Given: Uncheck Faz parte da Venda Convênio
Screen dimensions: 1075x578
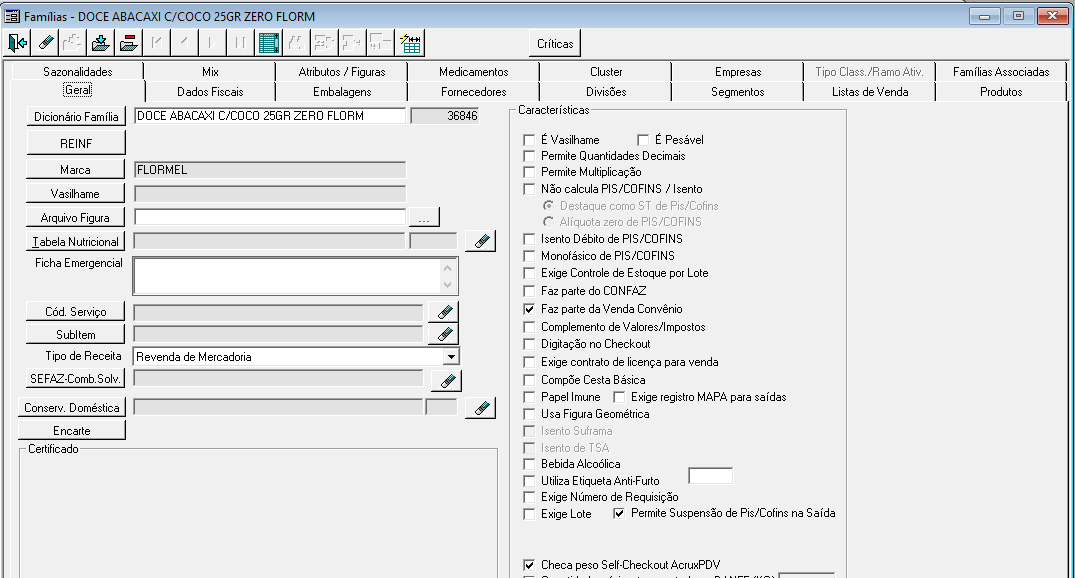Looking at the screenshot, I should [x=529, y=309].
